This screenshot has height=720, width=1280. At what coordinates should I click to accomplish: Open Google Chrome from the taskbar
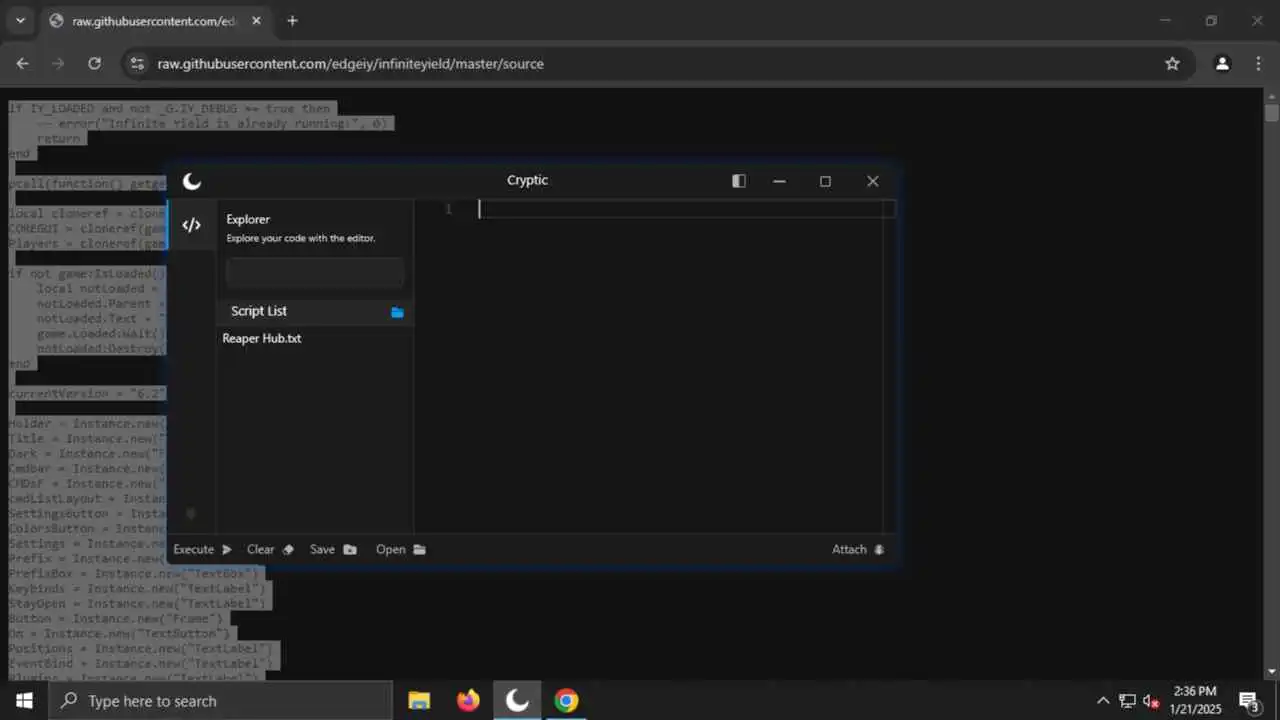pyautogui.click(x=566, y=700)
